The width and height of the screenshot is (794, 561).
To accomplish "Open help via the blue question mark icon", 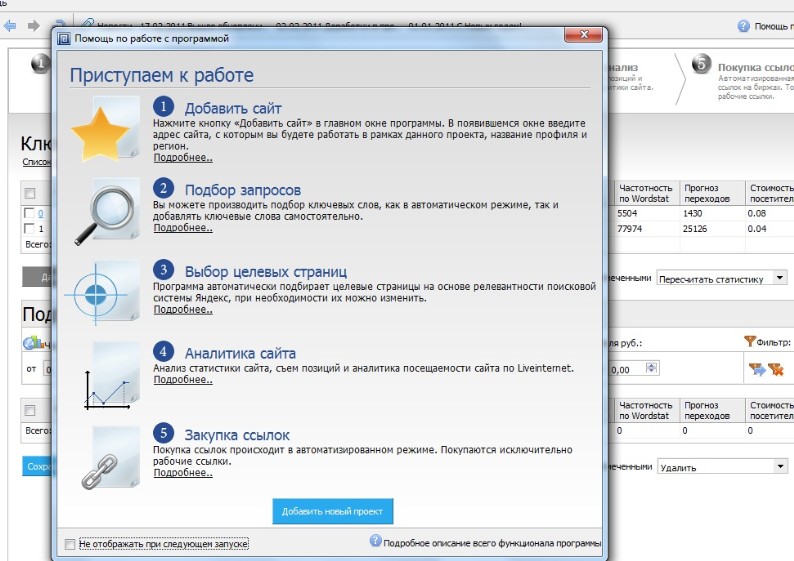I will pyautogui.click(x=743, y=26).
